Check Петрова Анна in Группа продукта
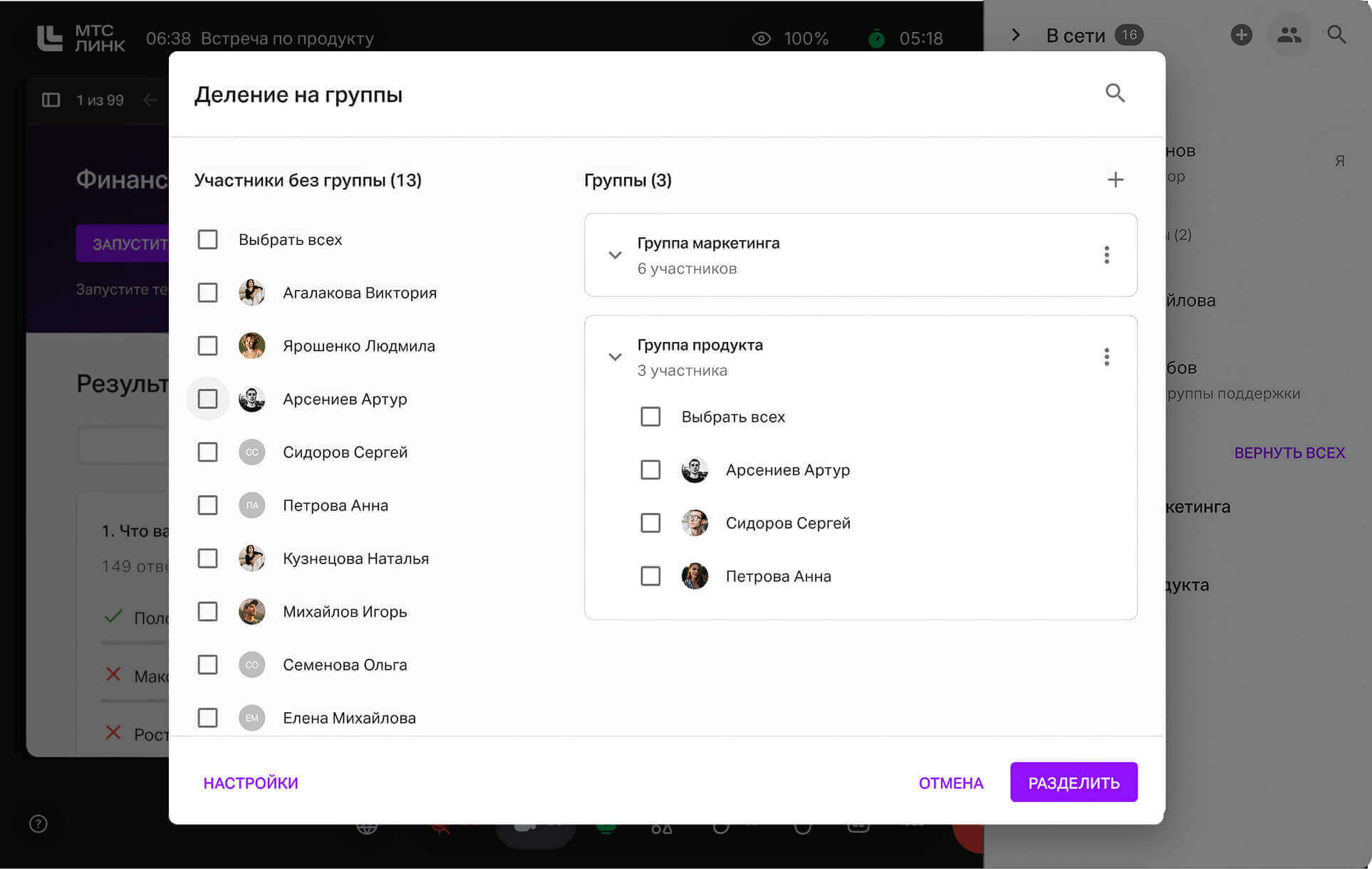The height and width of the screenshot is (869, 1372). coord(650,576)
